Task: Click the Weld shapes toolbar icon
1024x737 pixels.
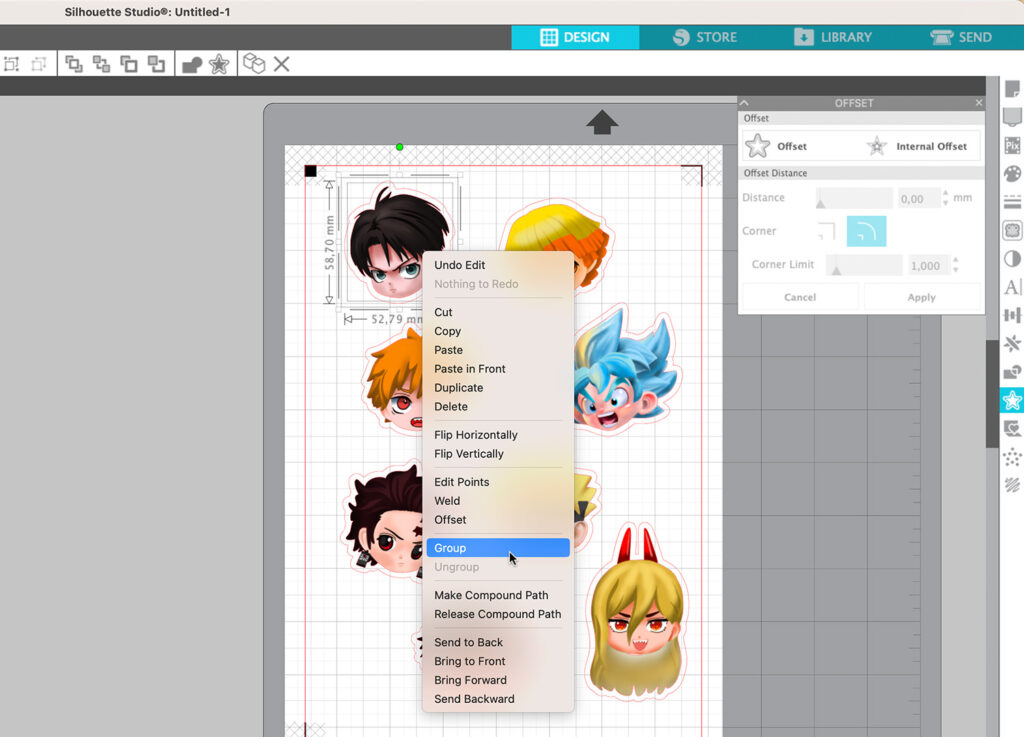Action: pos(192,64)
